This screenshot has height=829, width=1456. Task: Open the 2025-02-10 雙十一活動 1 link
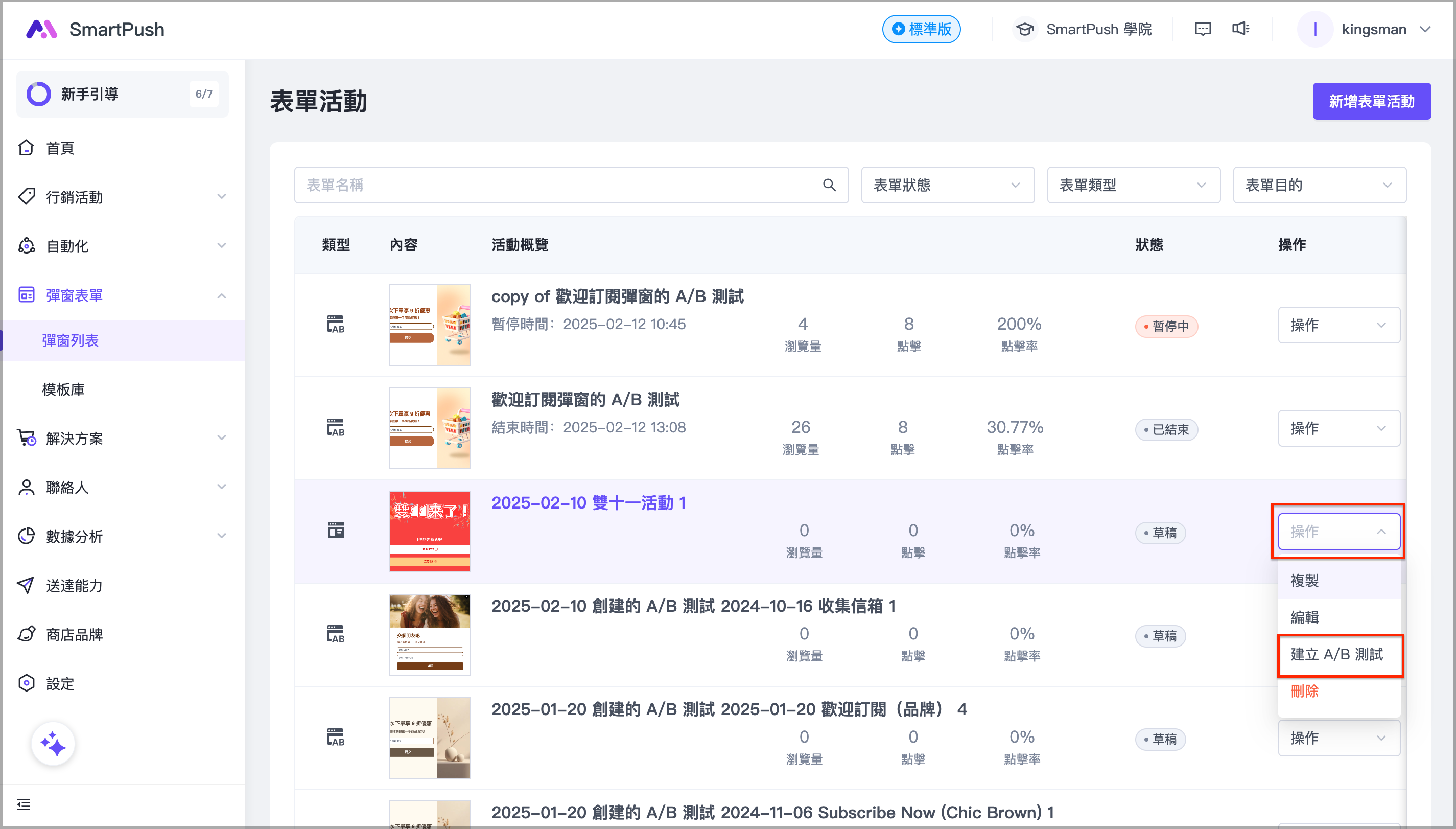pos(588,503)
